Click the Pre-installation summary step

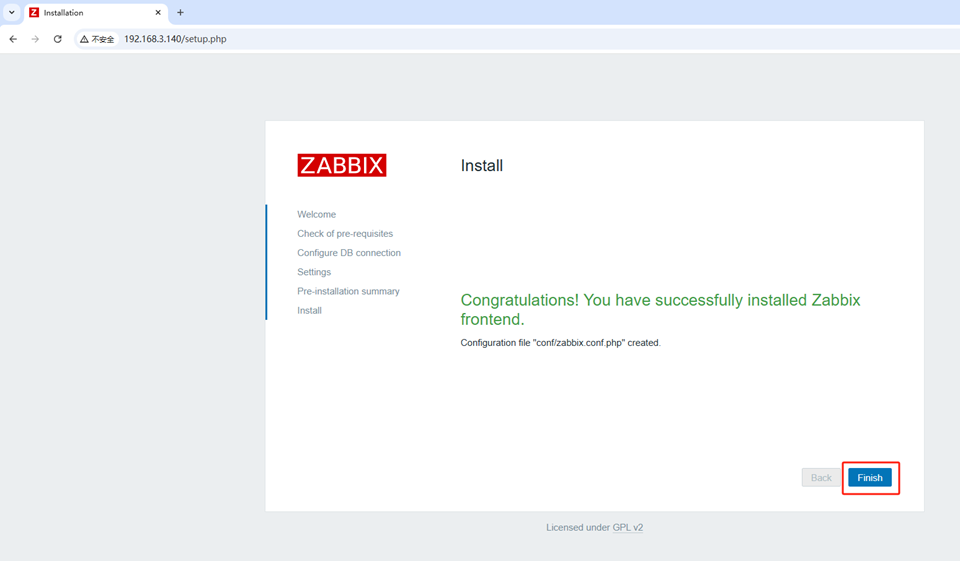coord(348,291)
